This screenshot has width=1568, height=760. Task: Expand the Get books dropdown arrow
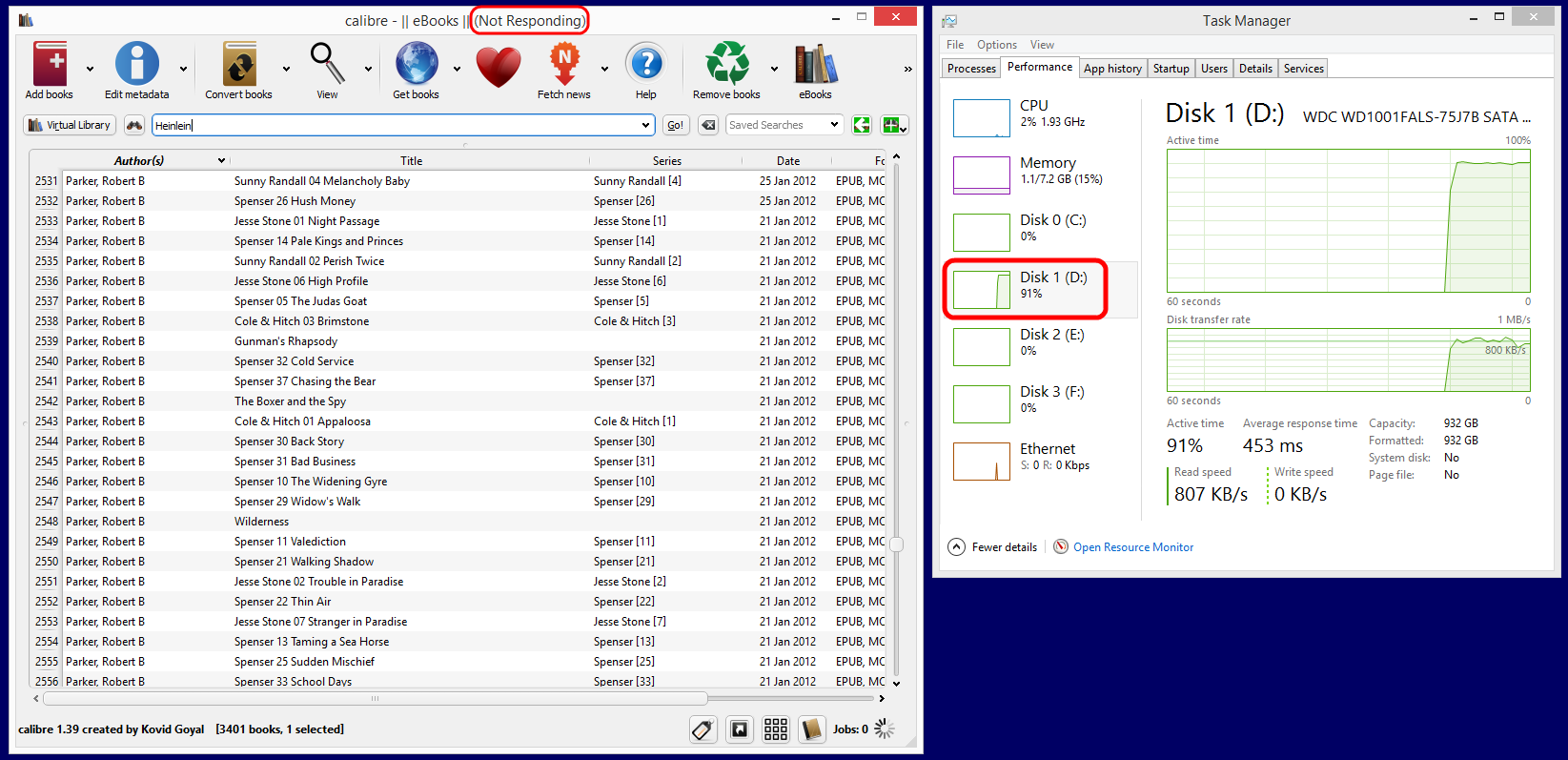coord(457,69)
